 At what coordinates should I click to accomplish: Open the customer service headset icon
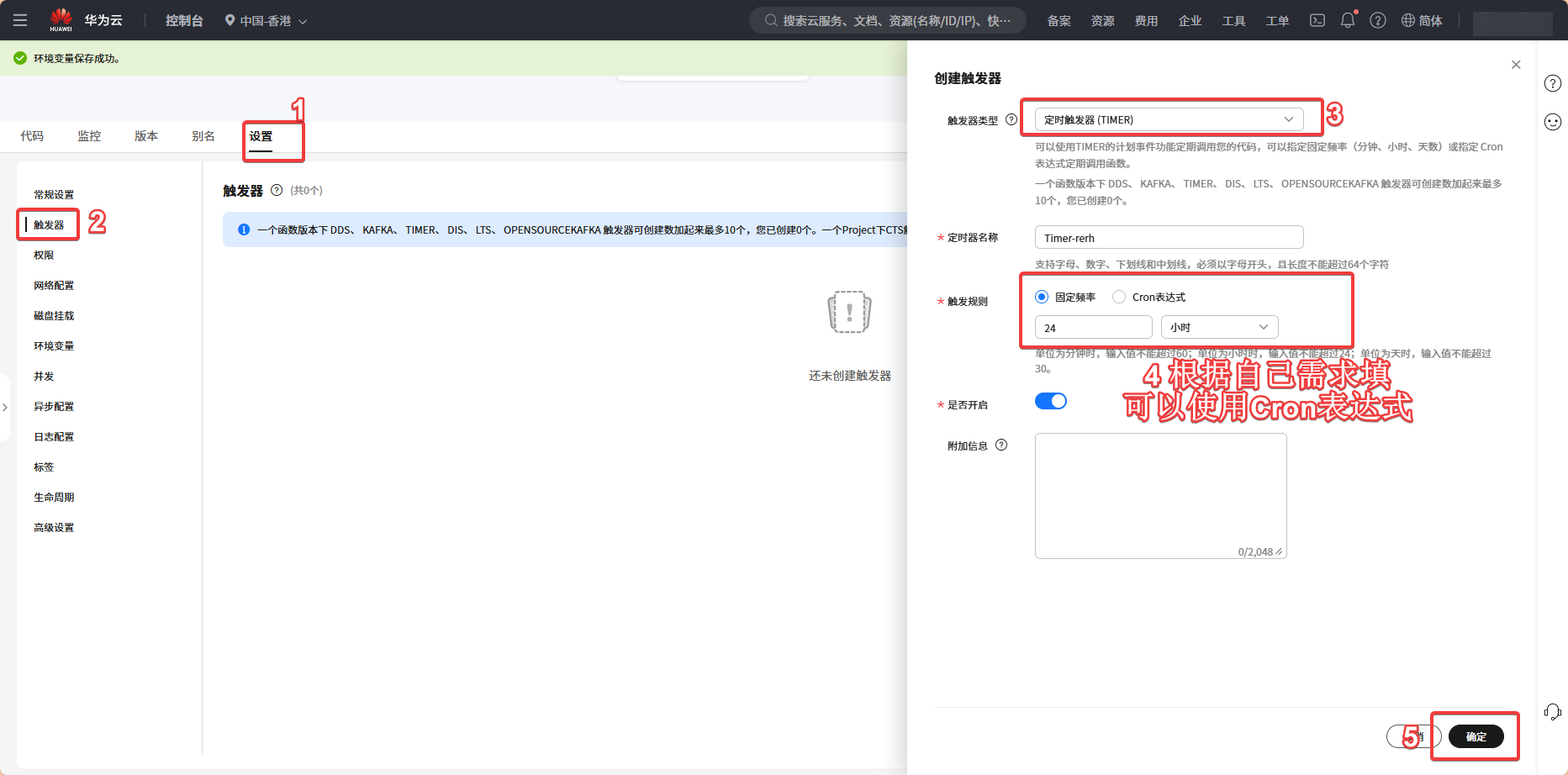click(x=1552, y=712)
